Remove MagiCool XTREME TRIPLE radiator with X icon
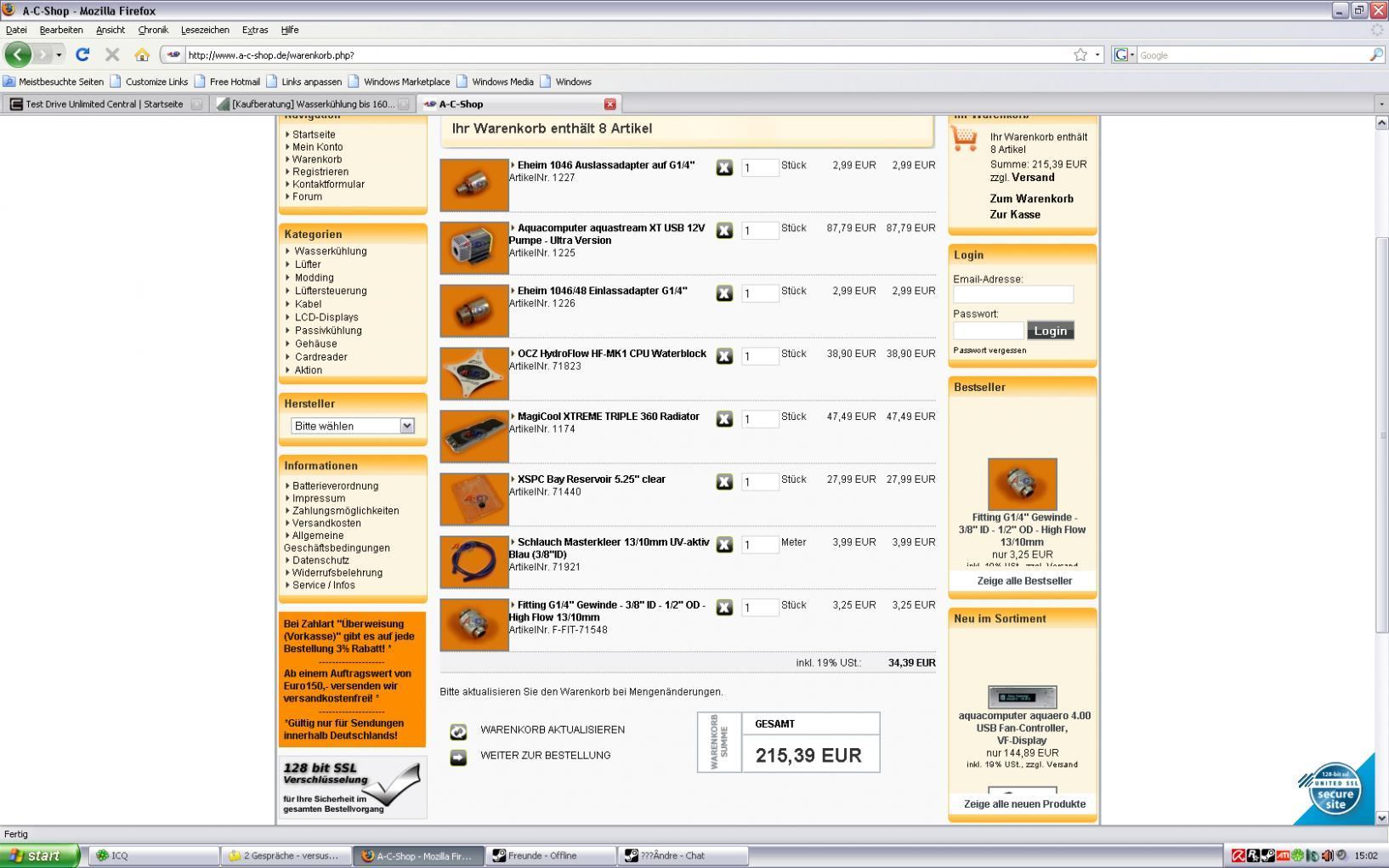The width and height of the screenshot is (1389, 868). [724, 419]
